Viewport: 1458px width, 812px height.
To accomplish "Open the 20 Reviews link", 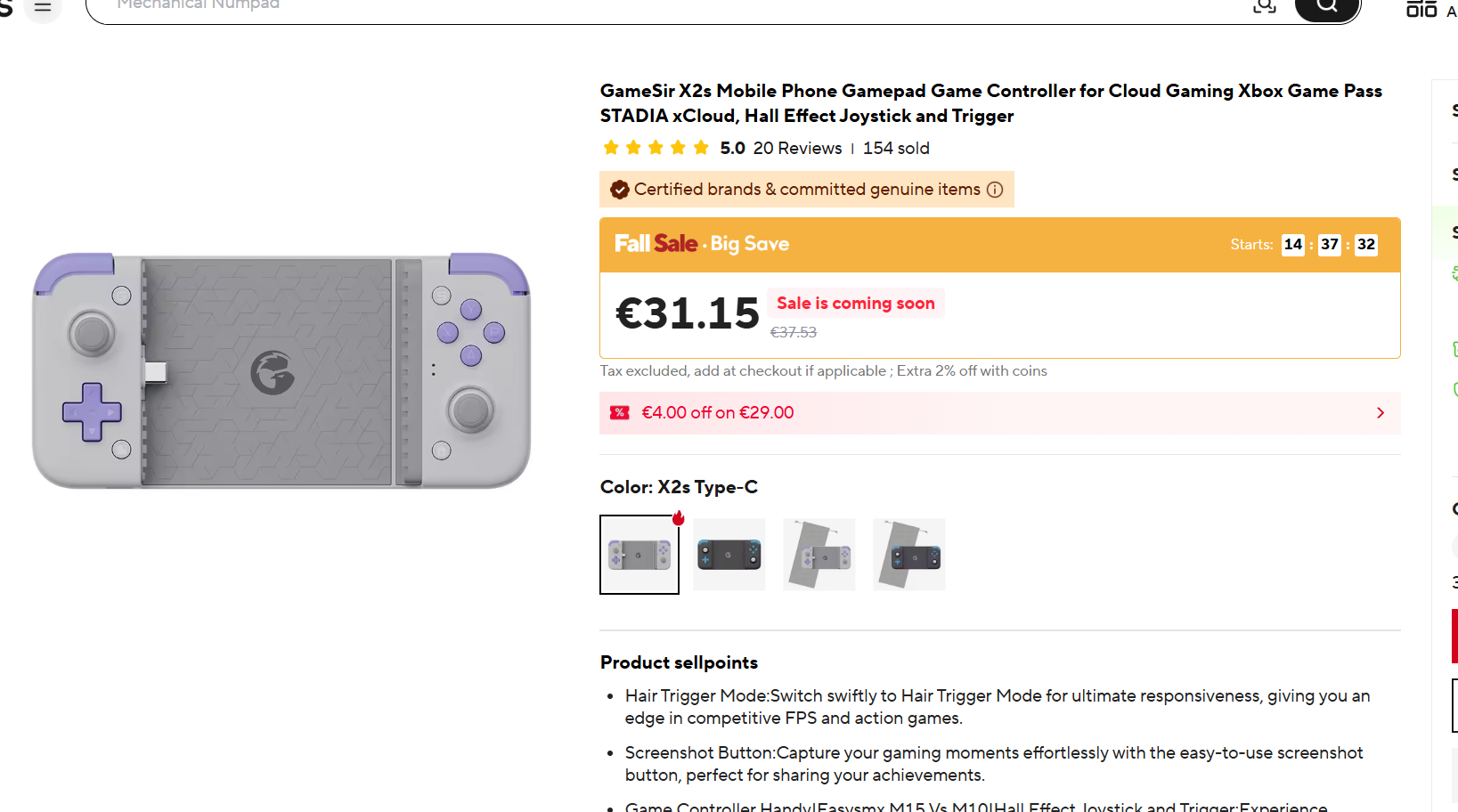I will coord(797,149).
